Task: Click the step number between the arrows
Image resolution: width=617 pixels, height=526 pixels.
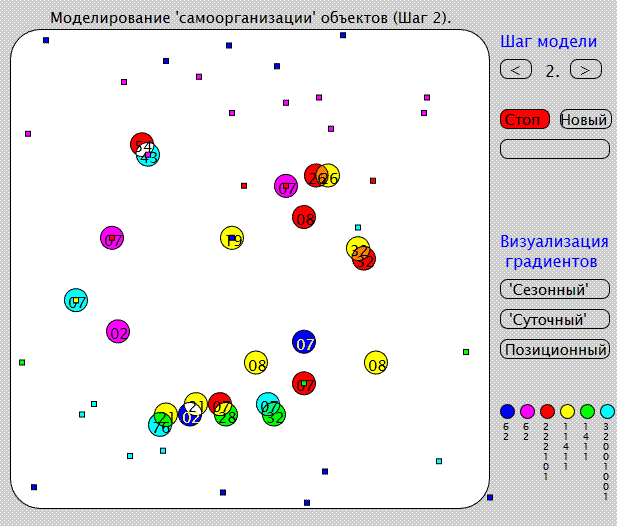Action: coord(551,70)
